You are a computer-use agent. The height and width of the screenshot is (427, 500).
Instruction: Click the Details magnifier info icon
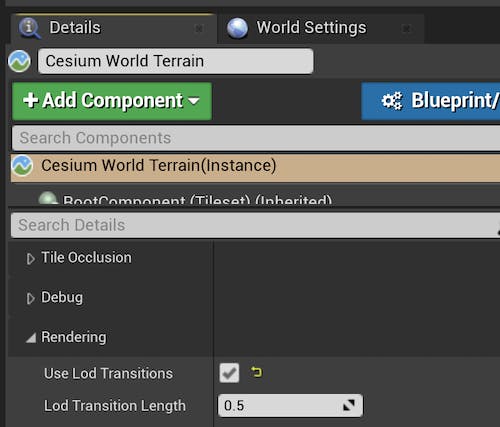pyautogui.click(x=29, y=28)
